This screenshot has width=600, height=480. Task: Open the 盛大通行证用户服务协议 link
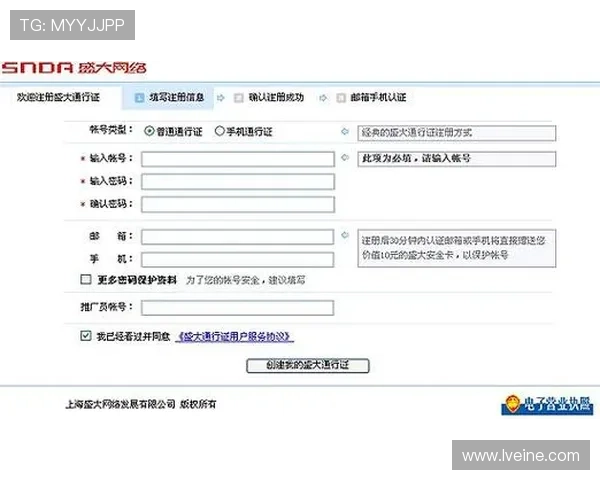pyautogui.click(x=235, y=336)
